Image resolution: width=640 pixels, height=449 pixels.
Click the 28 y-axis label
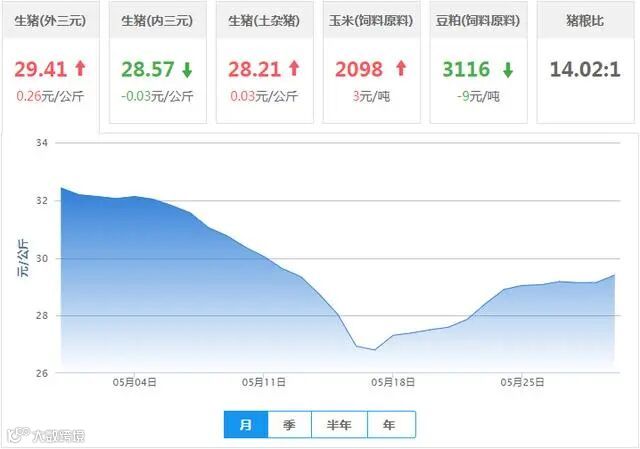[x=42, y=316]
